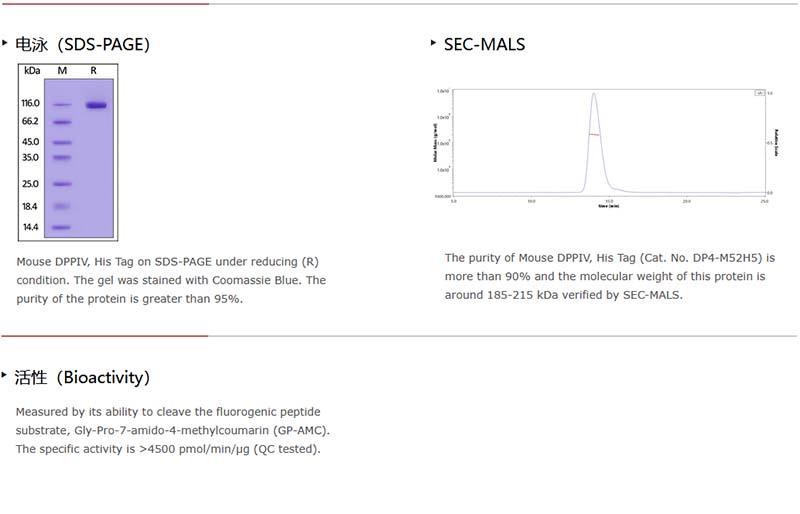800x514 pixels.
Task: Click the red divider line above Bioactivity
Action: [105, 336]
